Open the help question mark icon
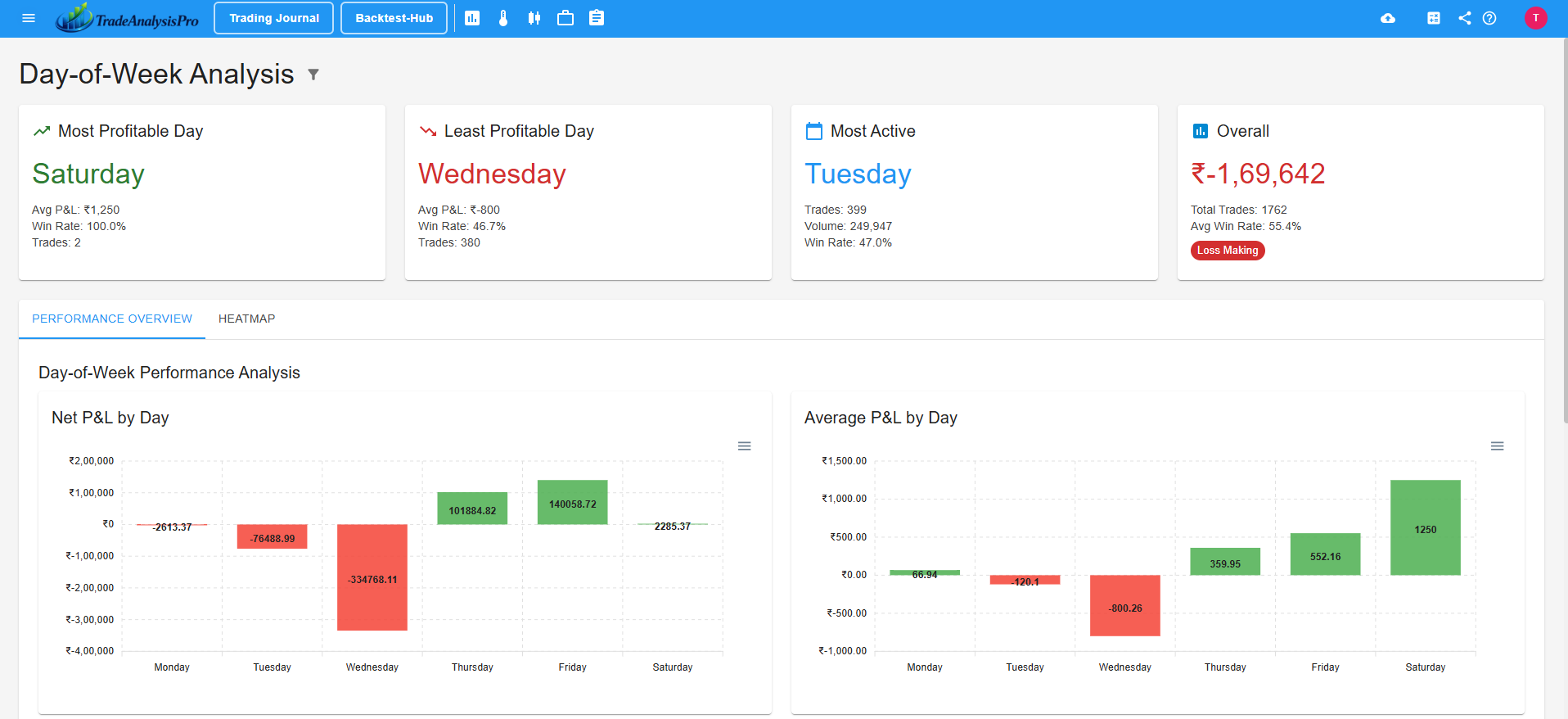Image resolution: width=1568 pixels, height=719 pixels. click(1489, 18)
